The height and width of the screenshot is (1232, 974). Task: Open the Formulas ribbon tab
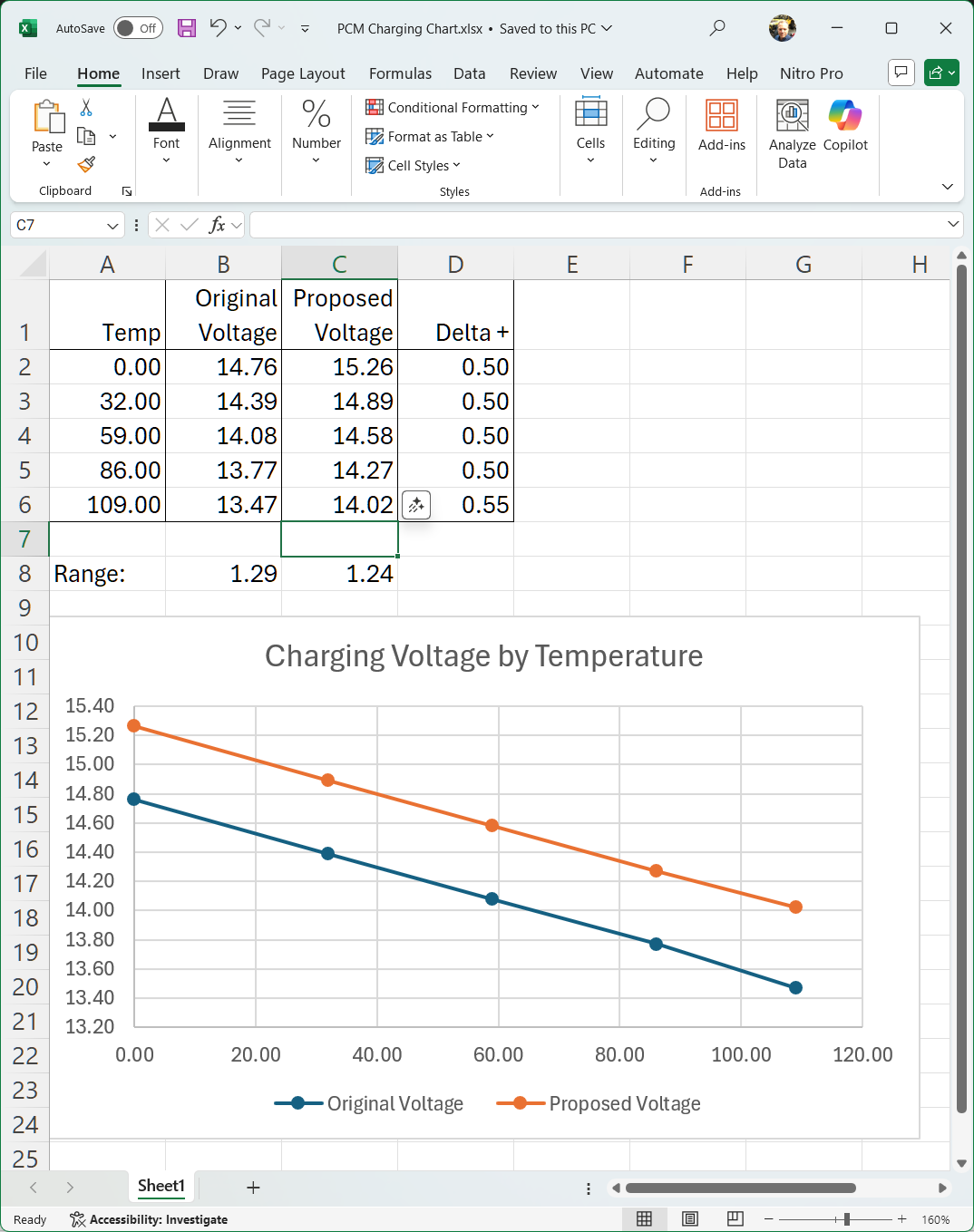[x=400, y=73]
